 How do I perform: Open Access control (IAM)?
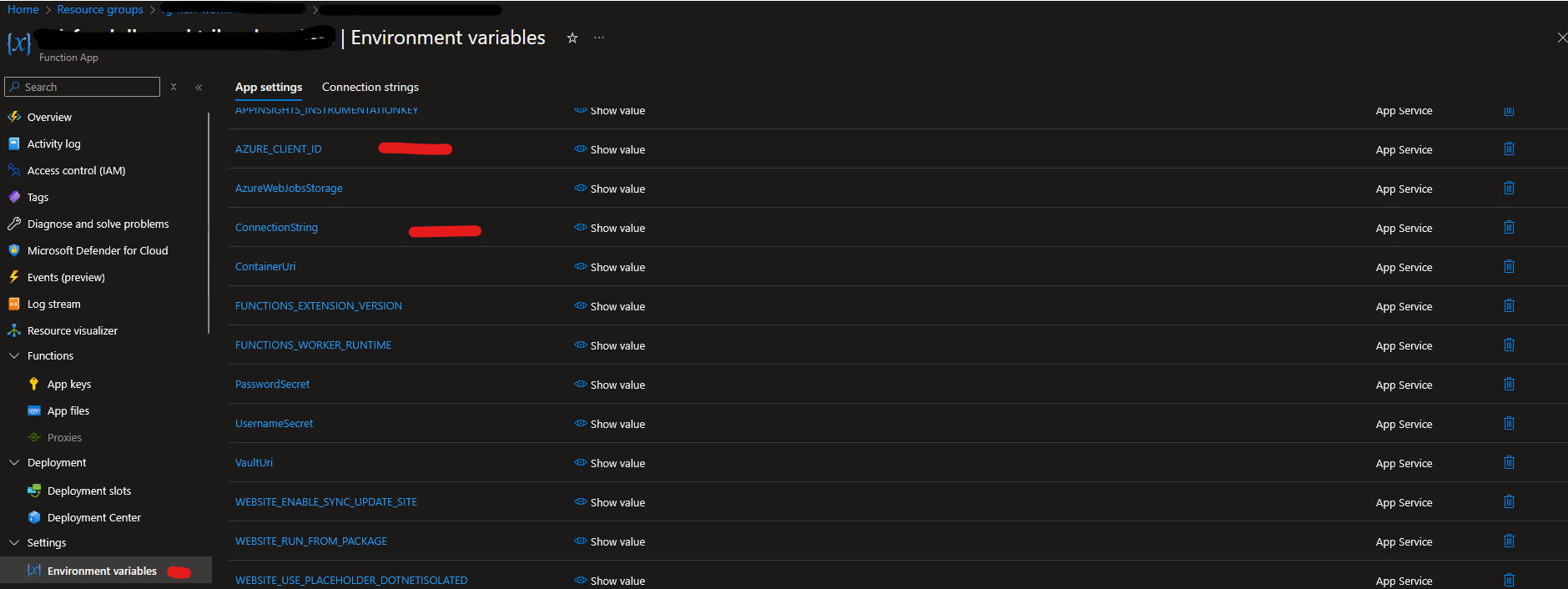(75, 170)
